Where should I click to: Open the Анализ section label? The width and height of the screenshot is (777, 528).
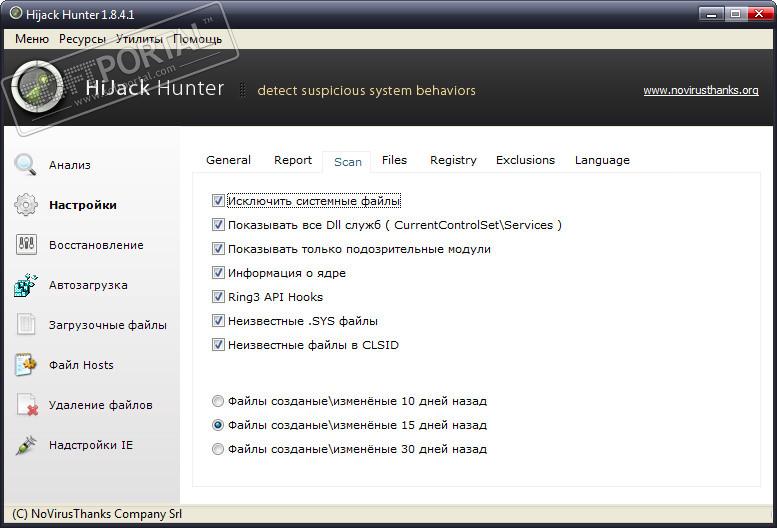pos(69,165)
